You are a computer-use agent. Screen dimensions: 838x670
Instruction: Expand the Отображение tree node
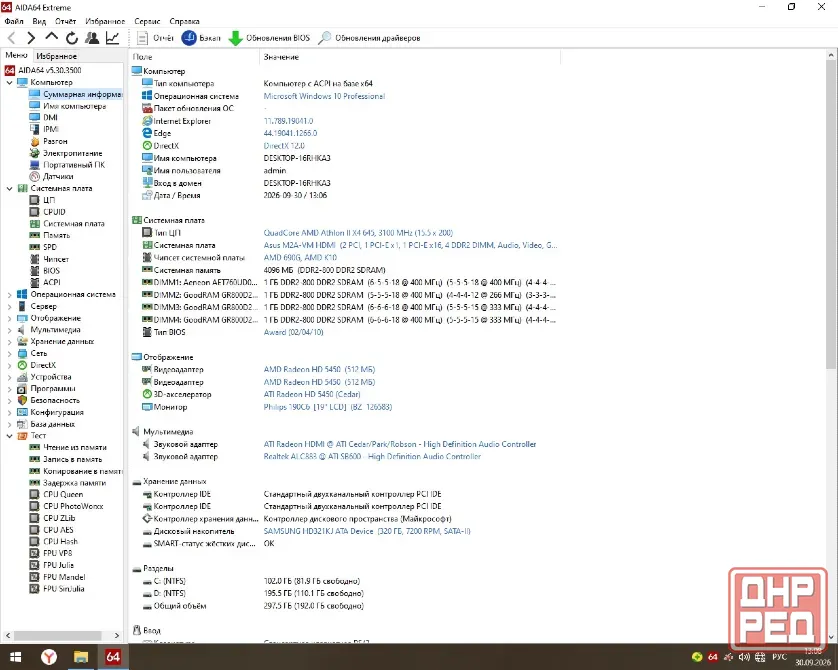[x=9, y=318]
